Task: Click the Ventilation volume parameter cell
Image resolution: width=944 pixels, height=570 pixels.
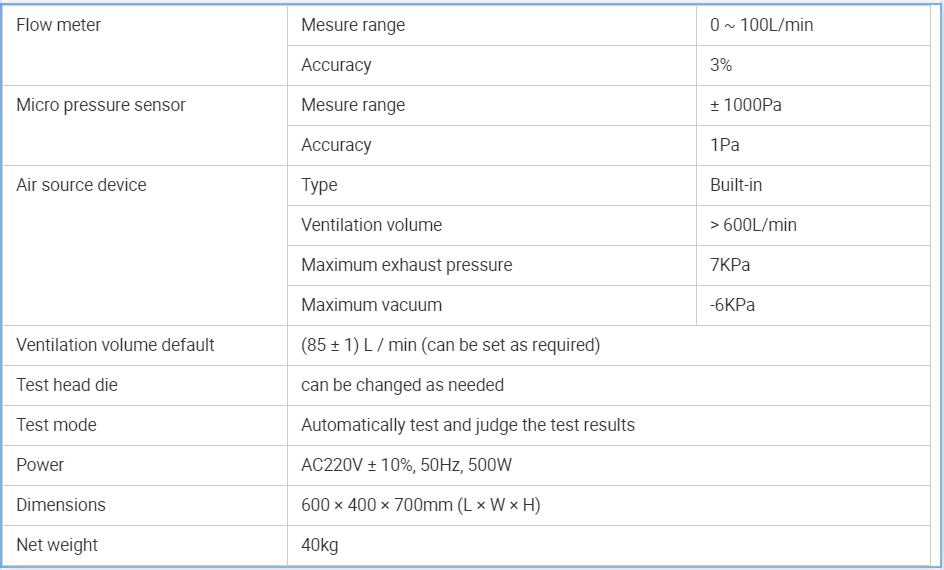Action: click(x=371, y=225)
